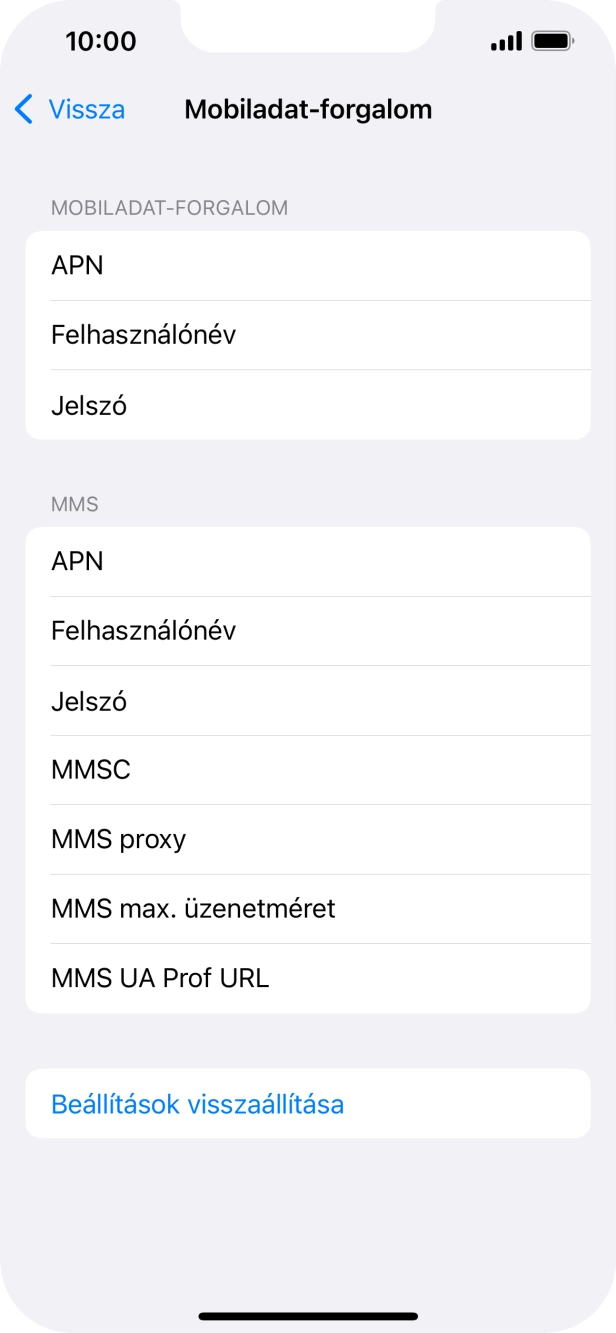Open the APN field under MMS

pos(308,561)
